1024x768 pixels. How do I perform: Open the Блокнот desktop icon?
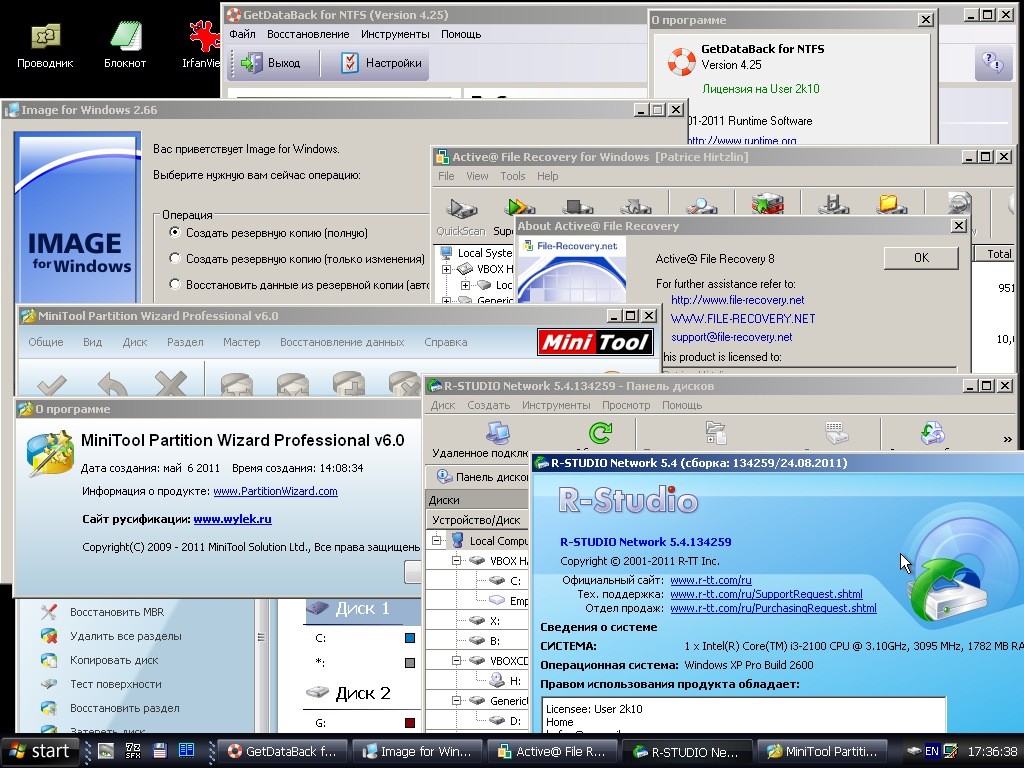125,44
